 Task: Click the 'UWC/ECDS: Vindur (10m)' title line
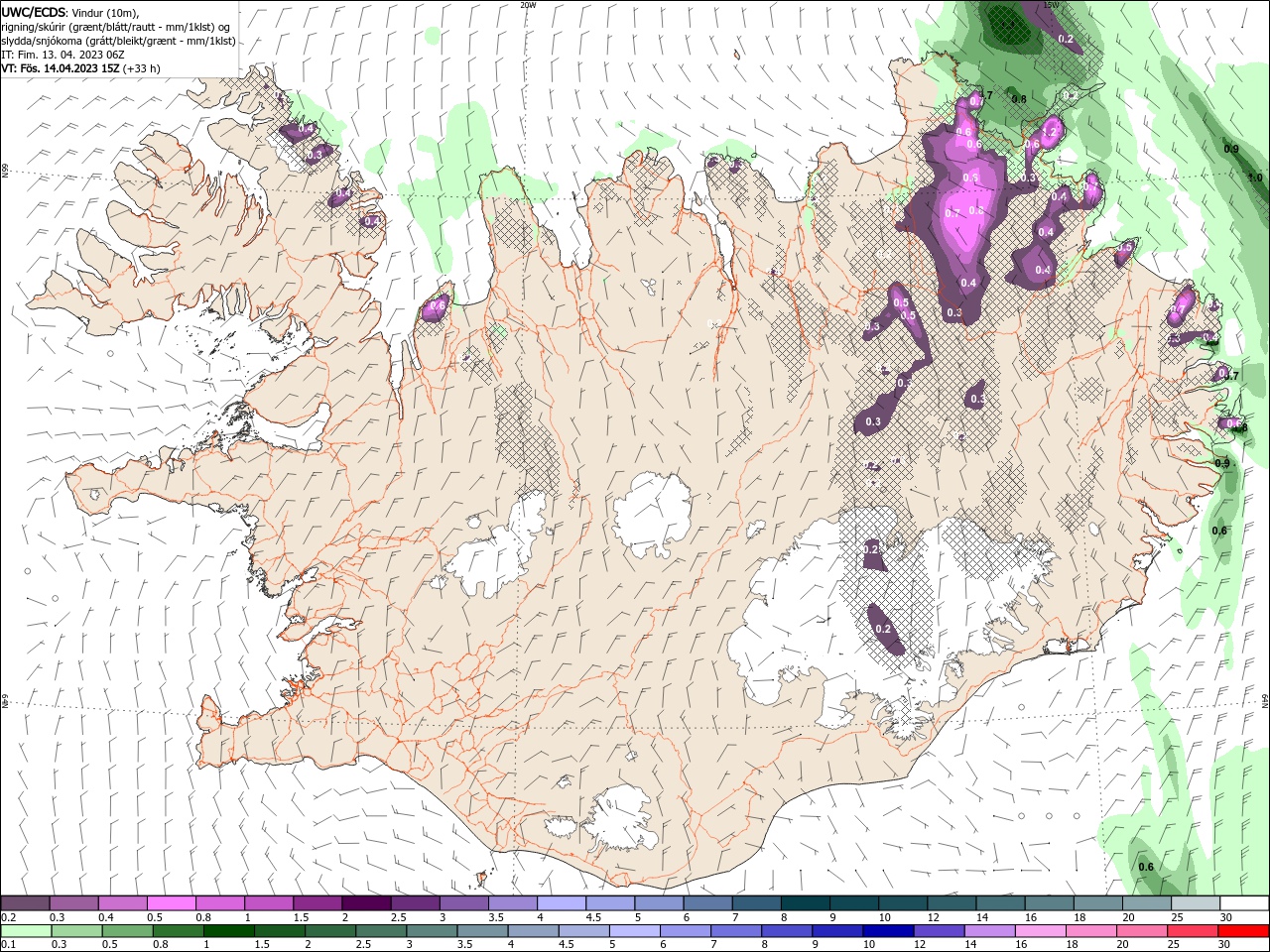pyautogui.click(x=70, y=12)
